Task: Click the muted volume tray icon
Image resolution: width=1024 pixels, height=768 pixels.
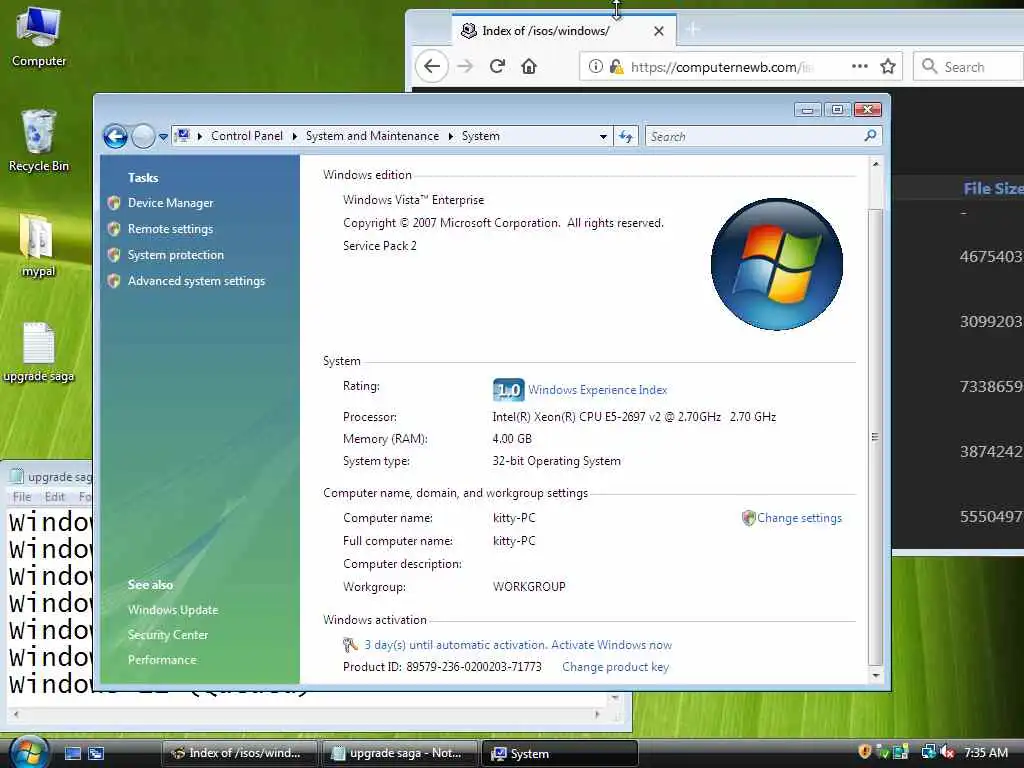Action: click(x=948, y=752)
